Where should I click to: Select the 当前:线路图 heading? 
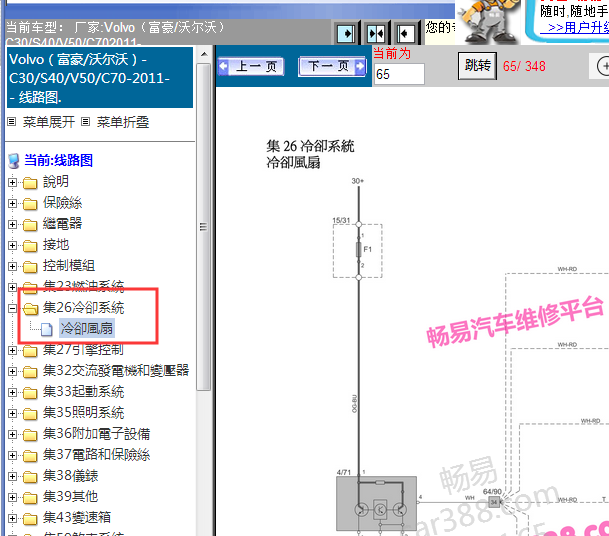click(58, 160)
